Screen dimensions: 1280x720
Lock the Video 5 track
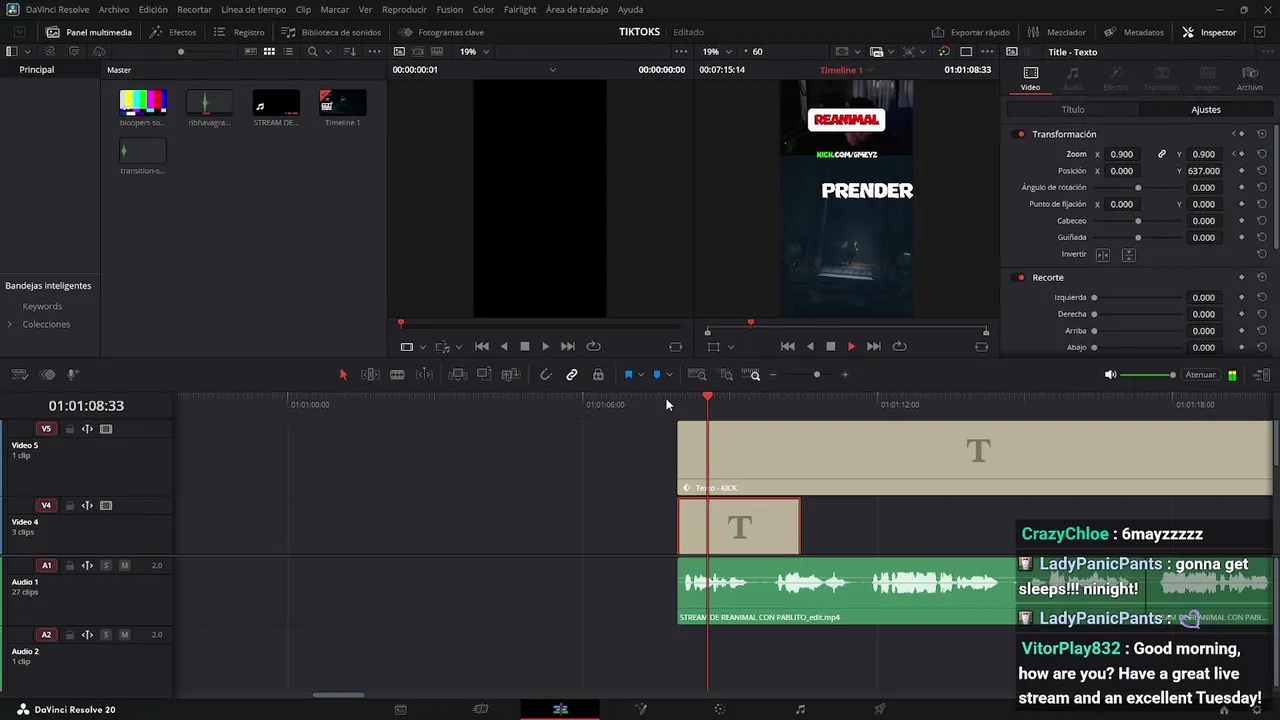69,429
